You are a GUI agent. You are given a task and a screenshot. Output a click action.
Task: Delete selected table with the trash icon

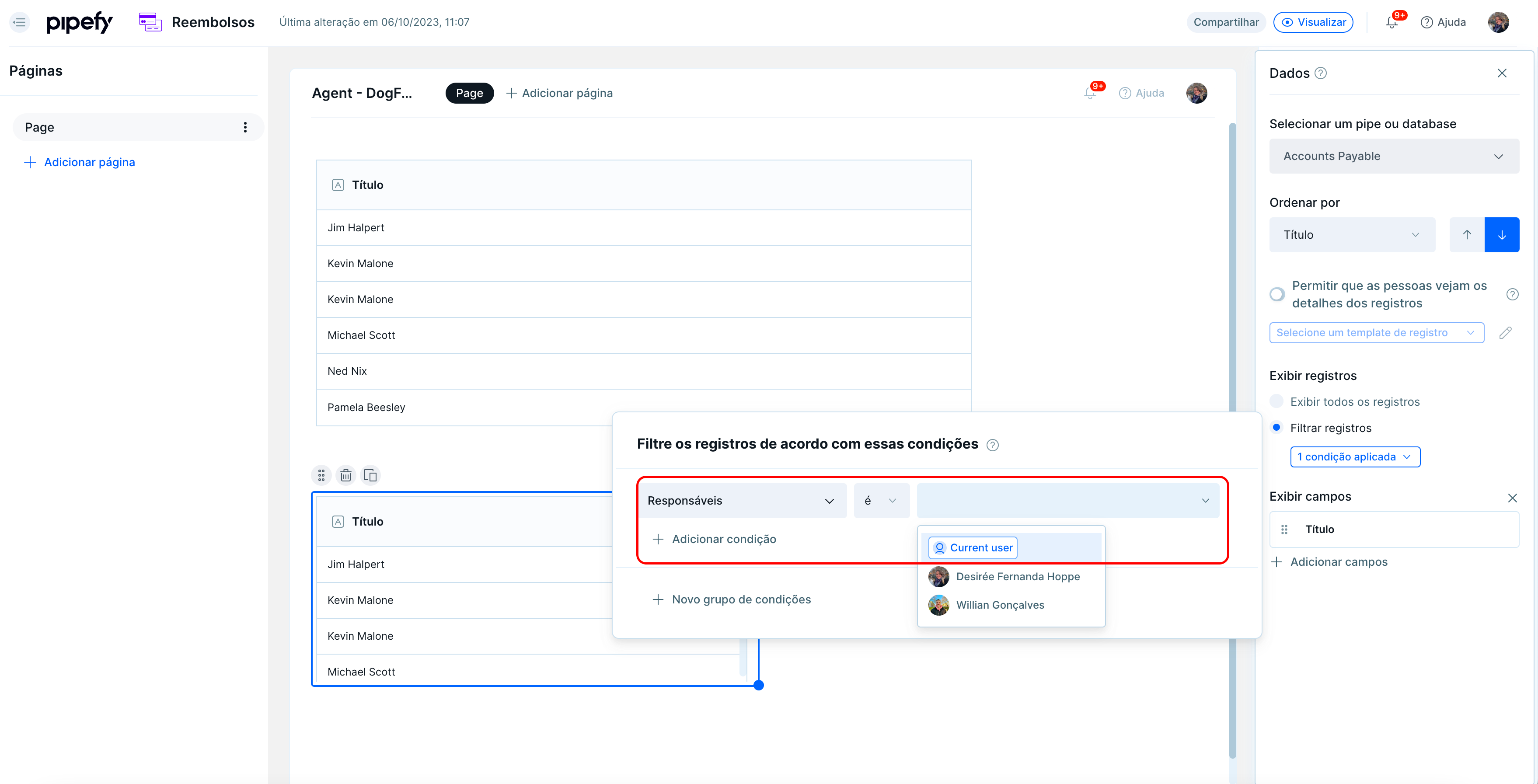346,475
